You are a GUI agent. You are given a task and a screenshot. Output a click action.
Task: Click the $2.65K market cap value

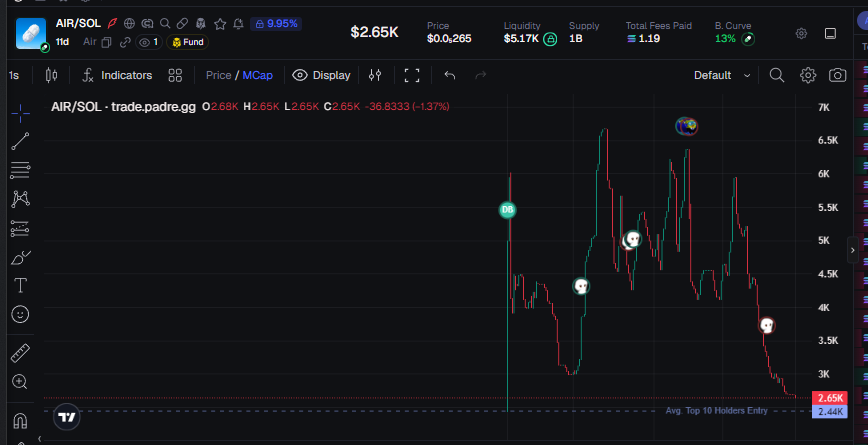tap(375, 32)
